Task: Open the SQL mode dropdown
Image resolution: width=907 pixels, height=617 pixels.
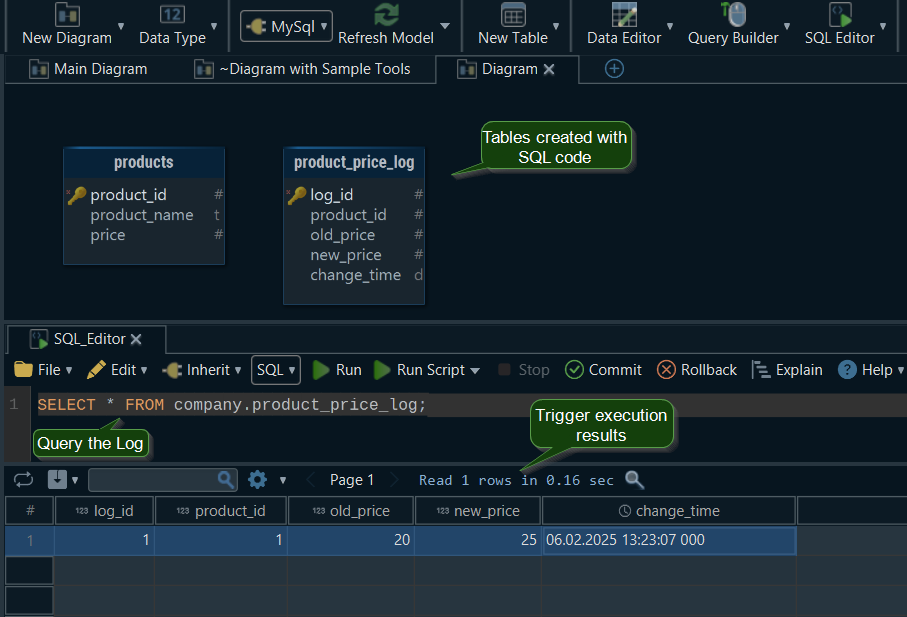Action: [276, 370]
